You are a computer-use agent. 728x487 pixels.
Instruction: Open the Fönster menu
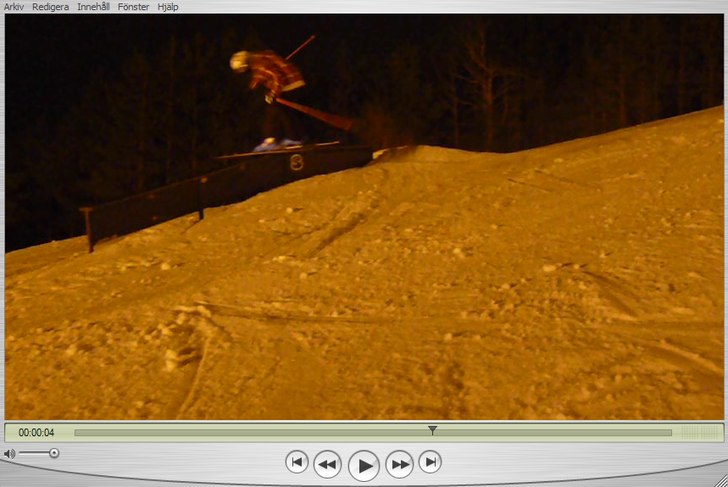click(x=133, y=6)
